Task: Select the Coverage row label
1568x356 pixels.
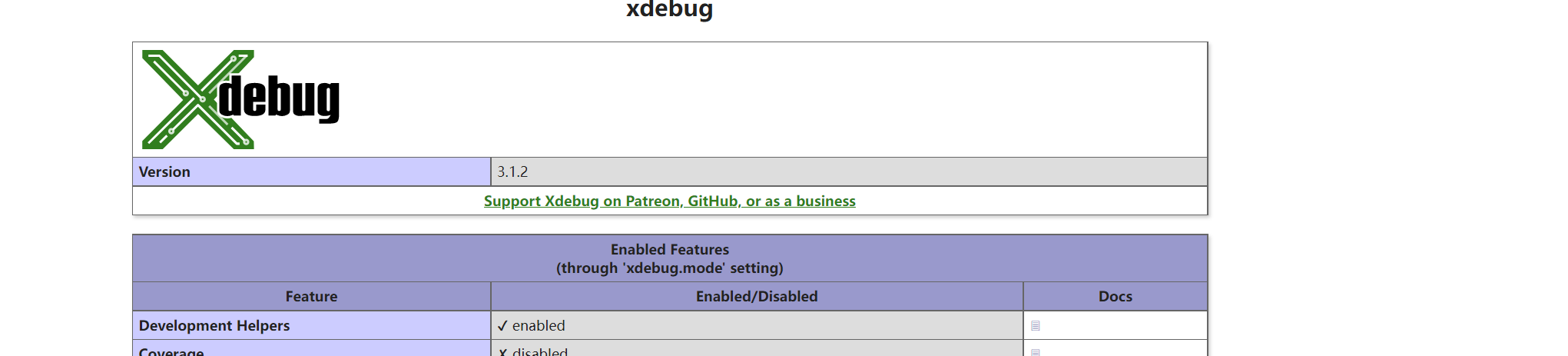Action: coord(171,351)
